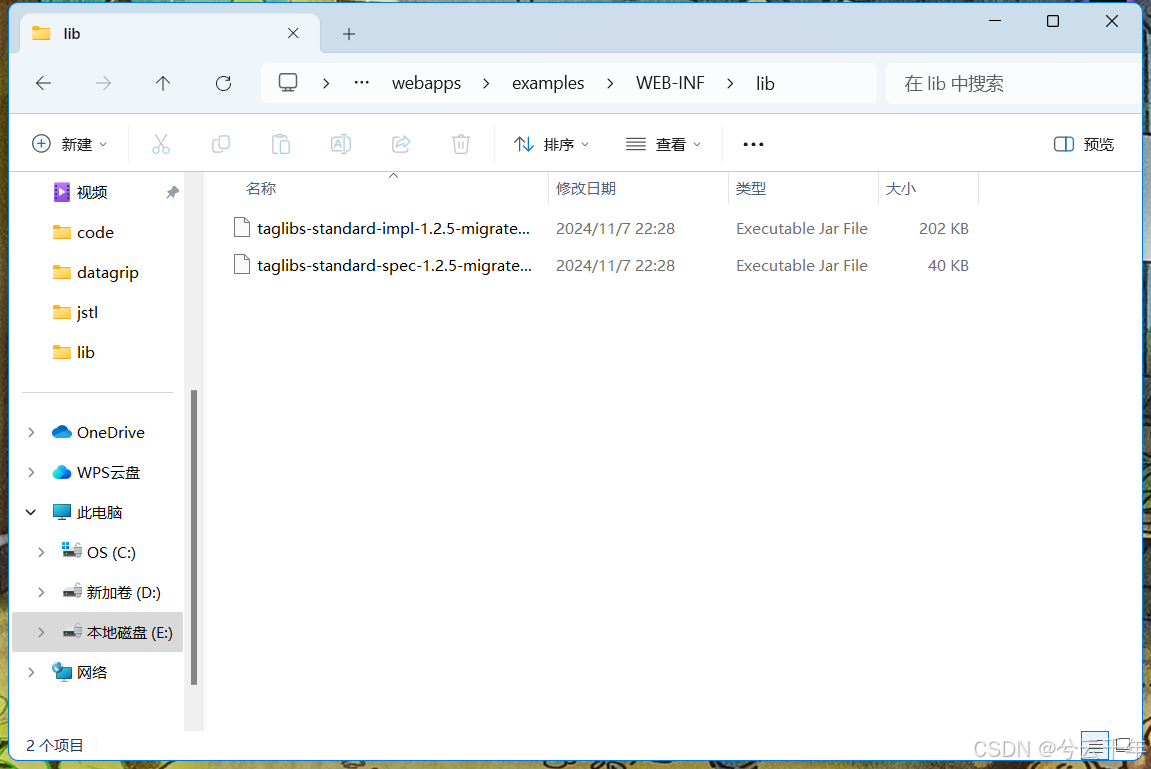Open WEB-INF from the breadcrumb path
Viewport: 1151px width, 769px height.
(670, 83)
